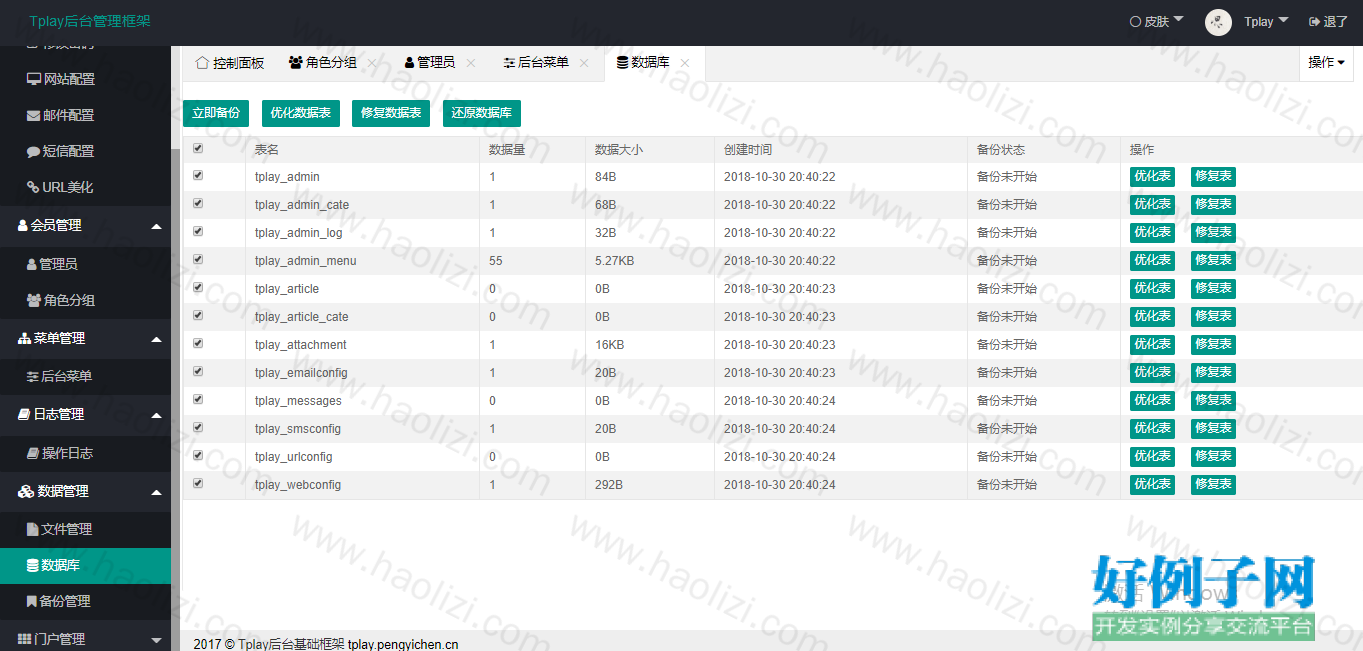Collapse the 日志管理 sidebar section arrow
The image size is (1363, 651).
(x=156, y=416)
